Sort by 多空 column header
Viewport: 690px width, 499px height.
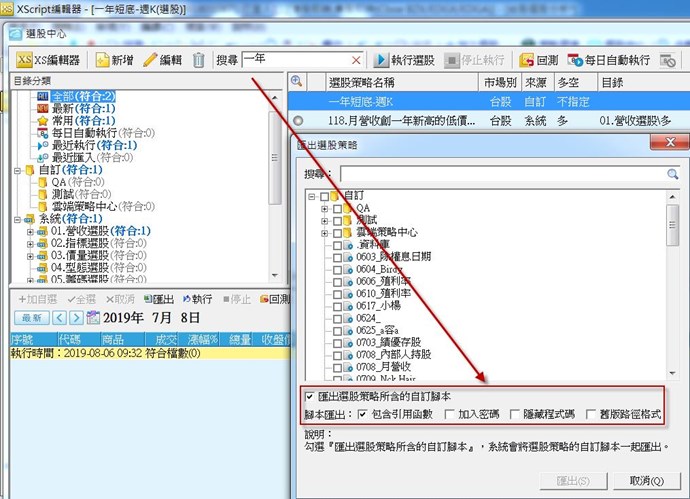click(575, 82)
